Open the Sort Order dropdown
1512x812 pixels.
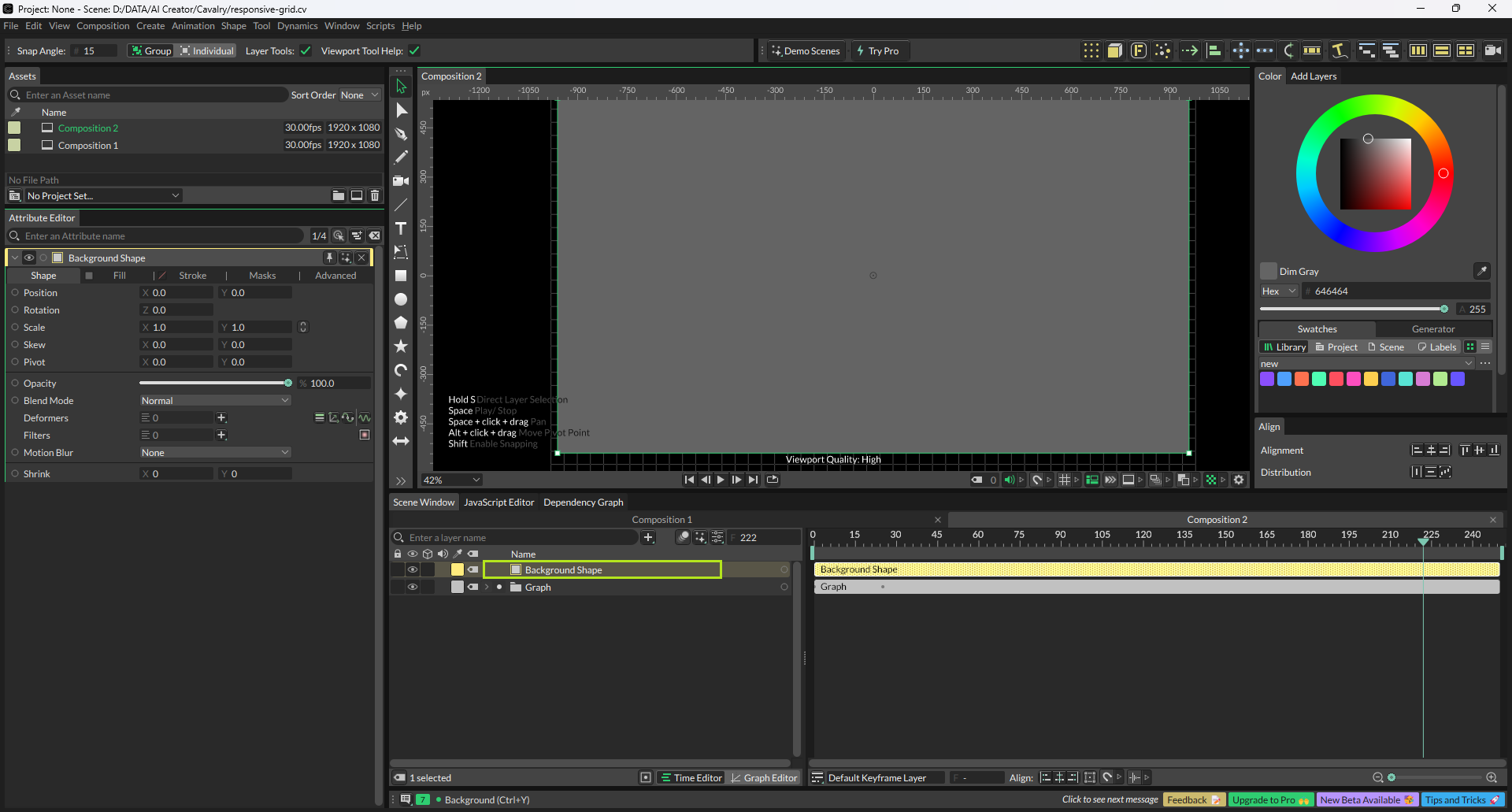pyautogui.click(x=359, y=95)
